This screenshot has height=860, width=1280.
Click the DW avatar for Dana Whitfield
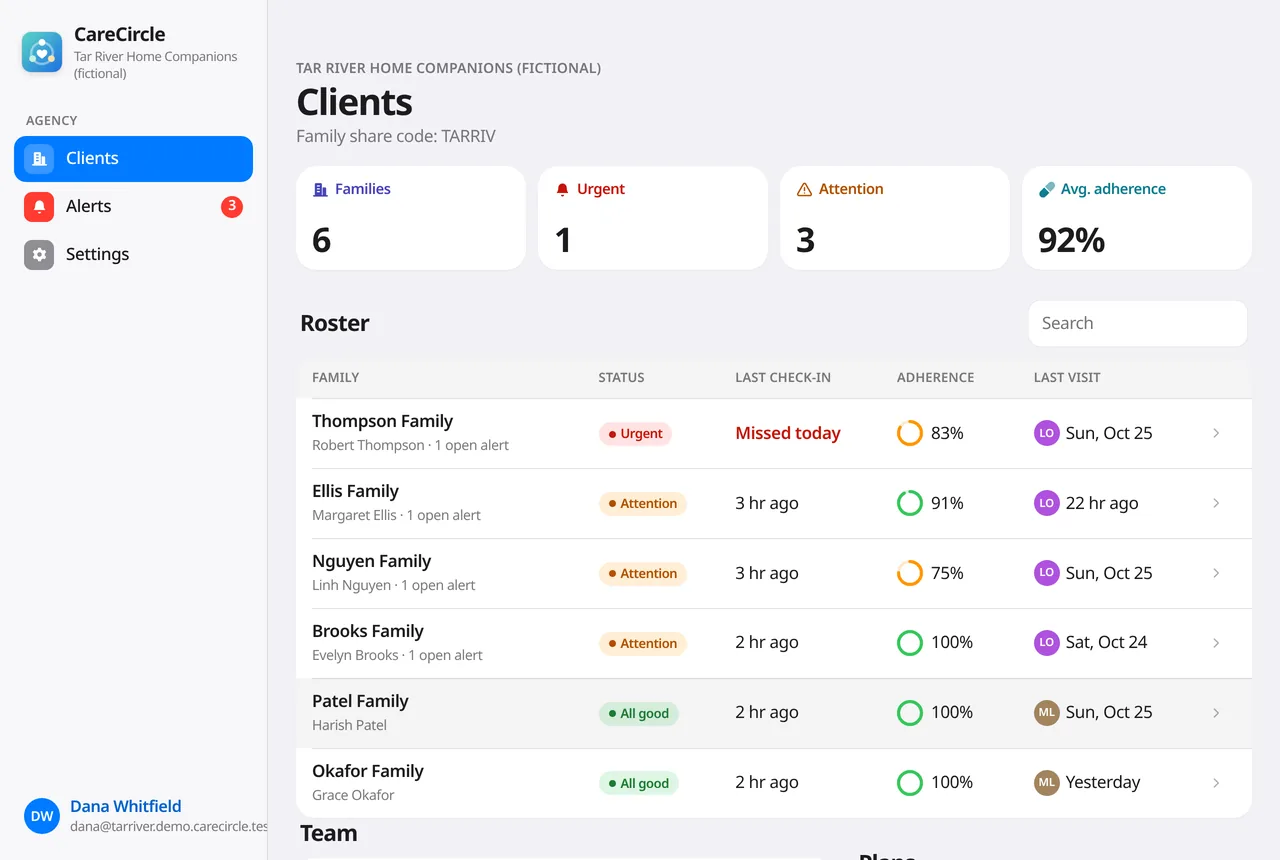[x=42, y=816]
